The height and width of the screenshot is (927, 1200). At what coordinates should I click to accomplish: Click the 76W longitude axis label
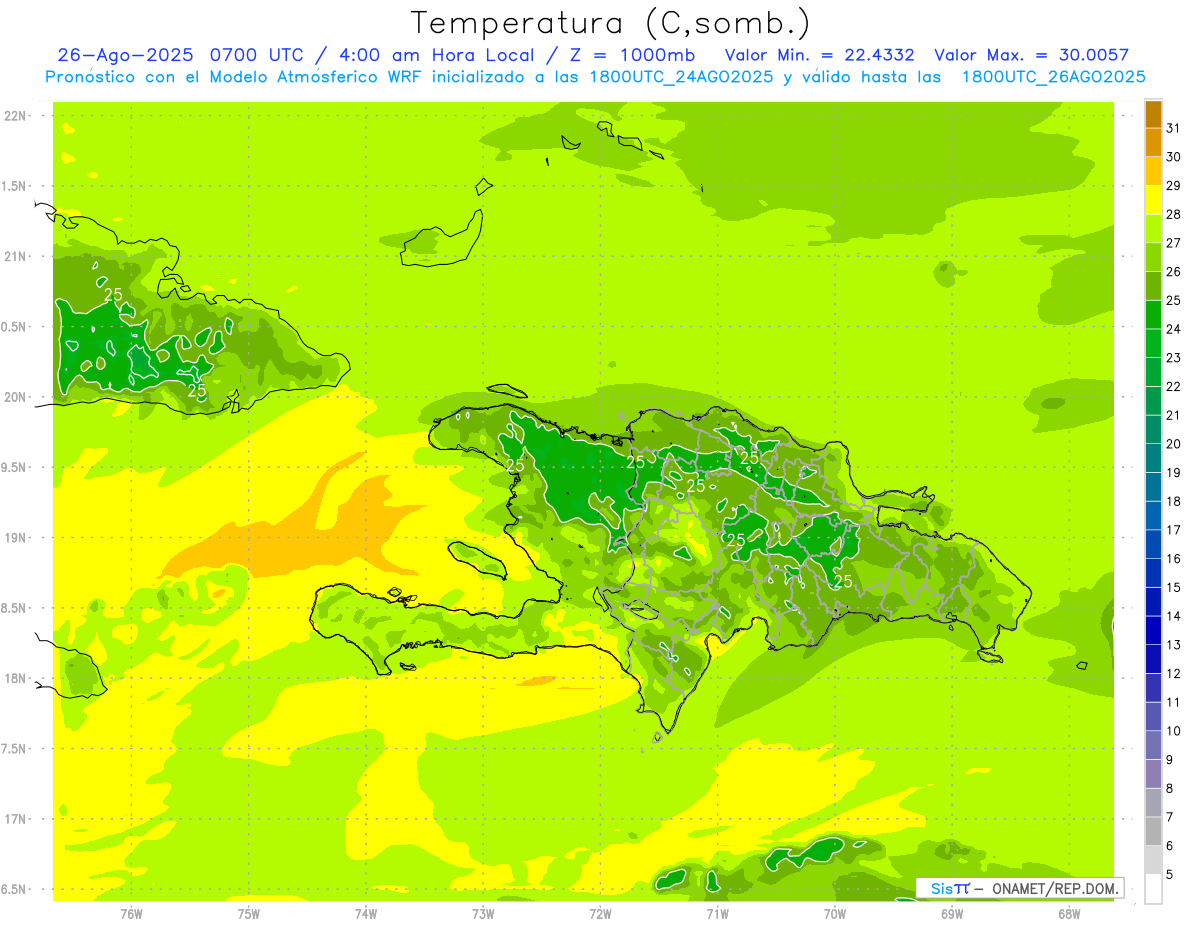coord(131,914)
